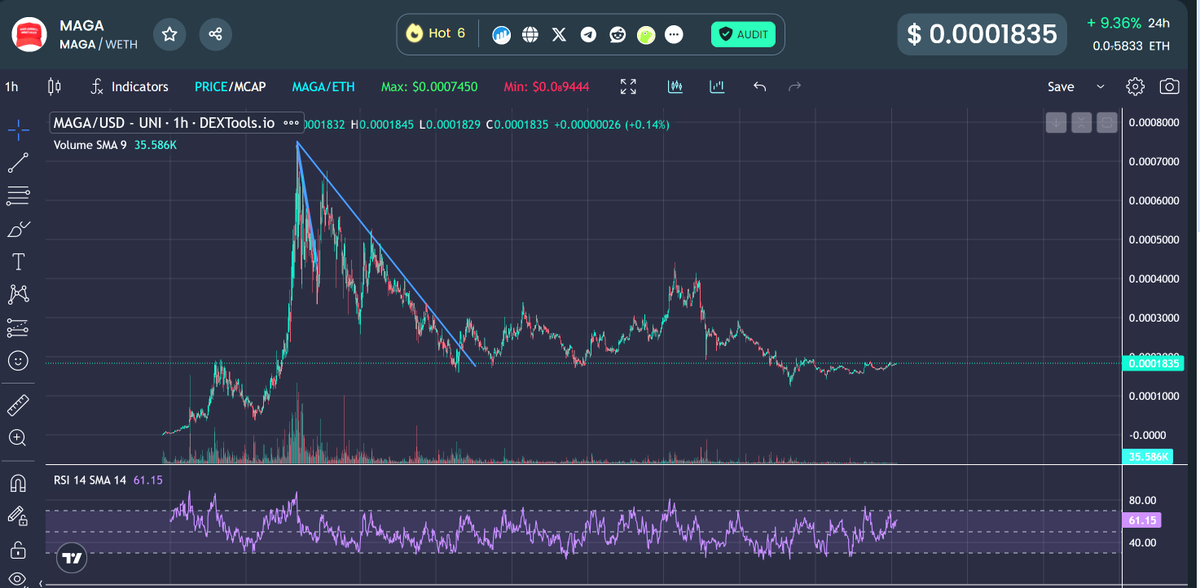Toggle magnet snap mode
Image resolution: width=1200 pixels, height=588 pixels.
point(18,483)
